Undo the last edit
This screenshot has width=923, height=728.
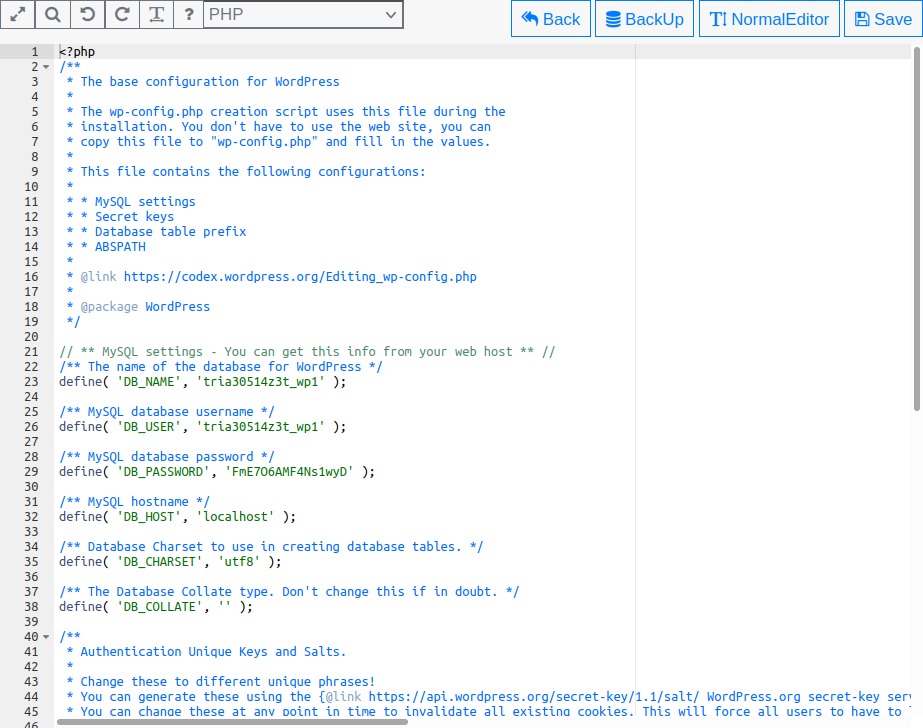87,15
